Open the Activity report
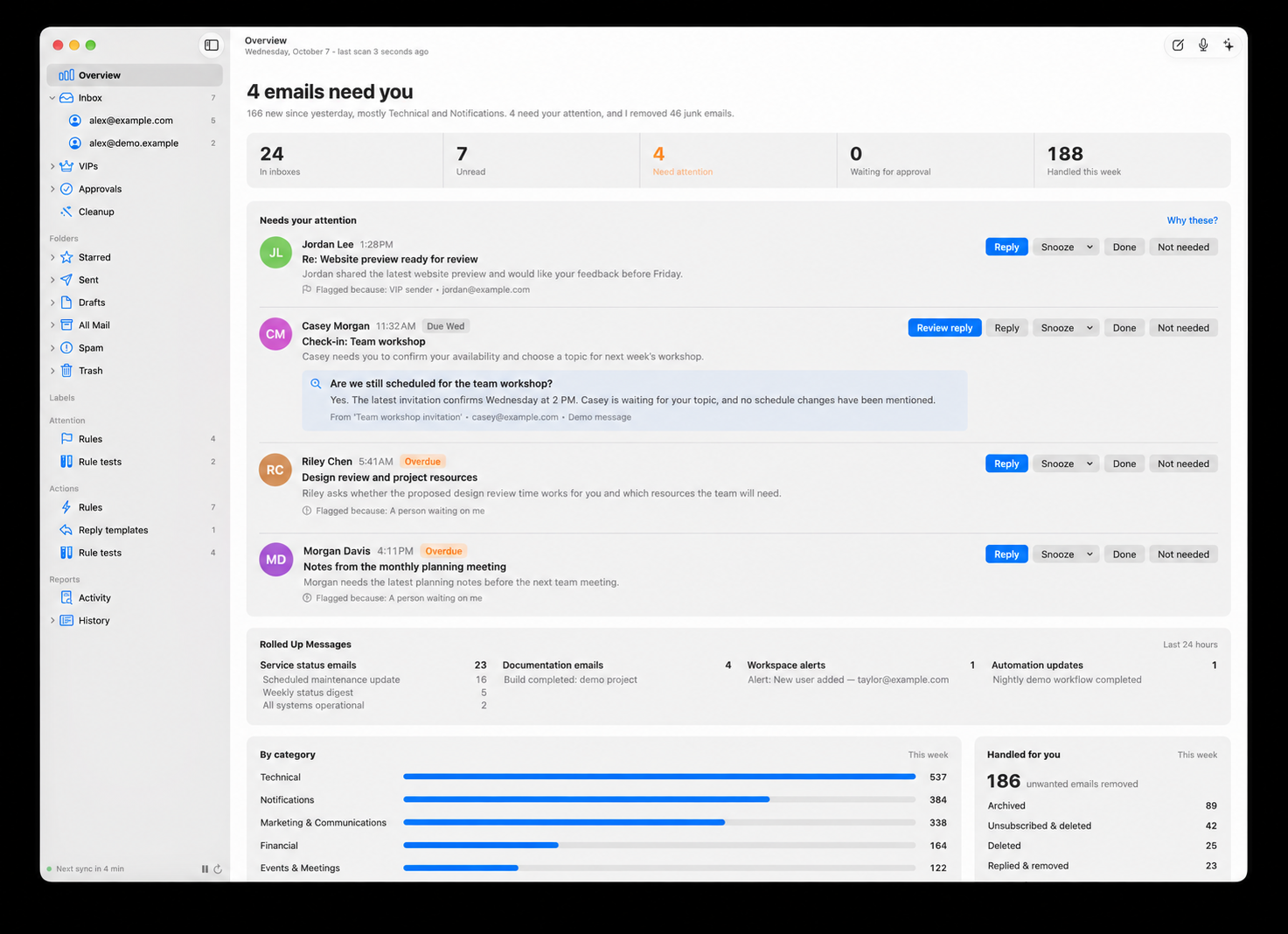 134,598
